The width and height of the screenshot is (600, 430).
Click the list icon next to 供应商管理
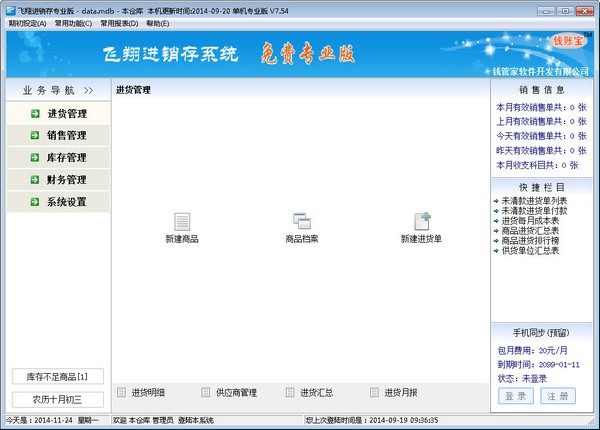[205, 392]
